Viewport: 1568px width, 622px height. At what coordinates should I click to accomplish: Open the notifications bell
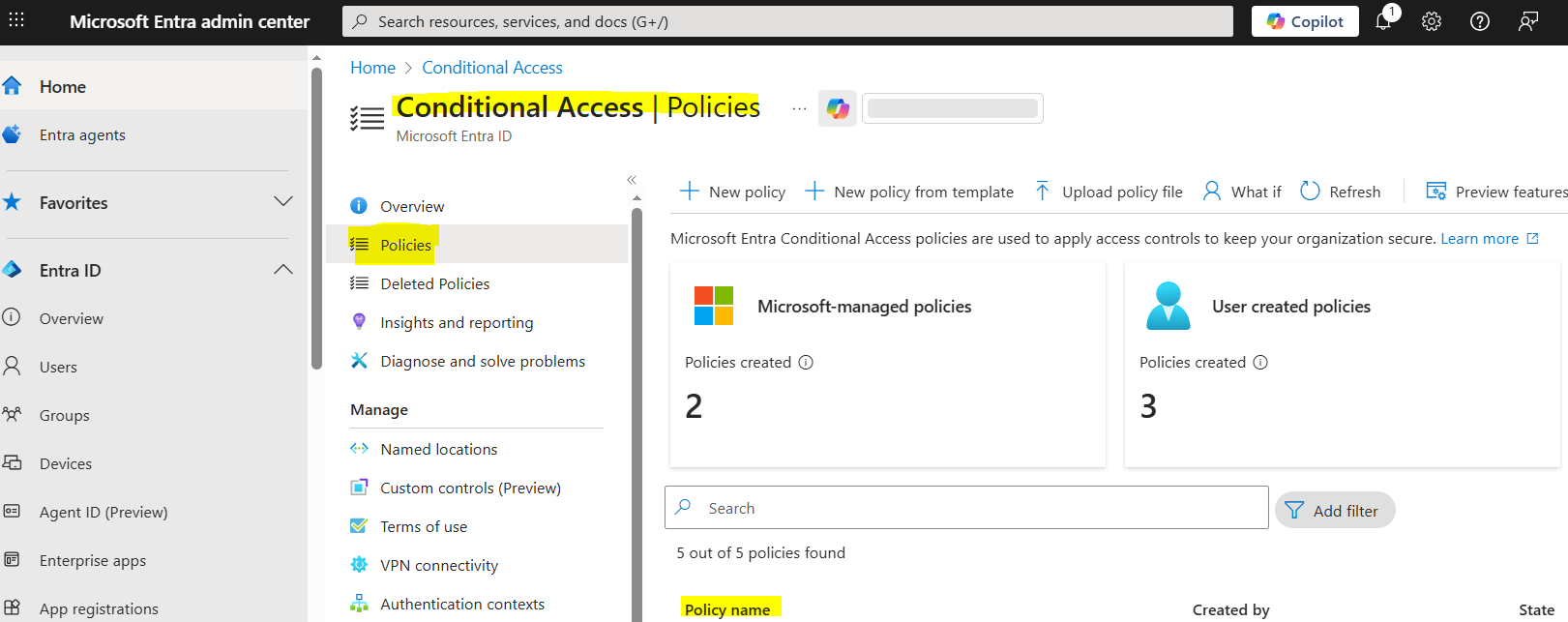[x=1383, y=21]
